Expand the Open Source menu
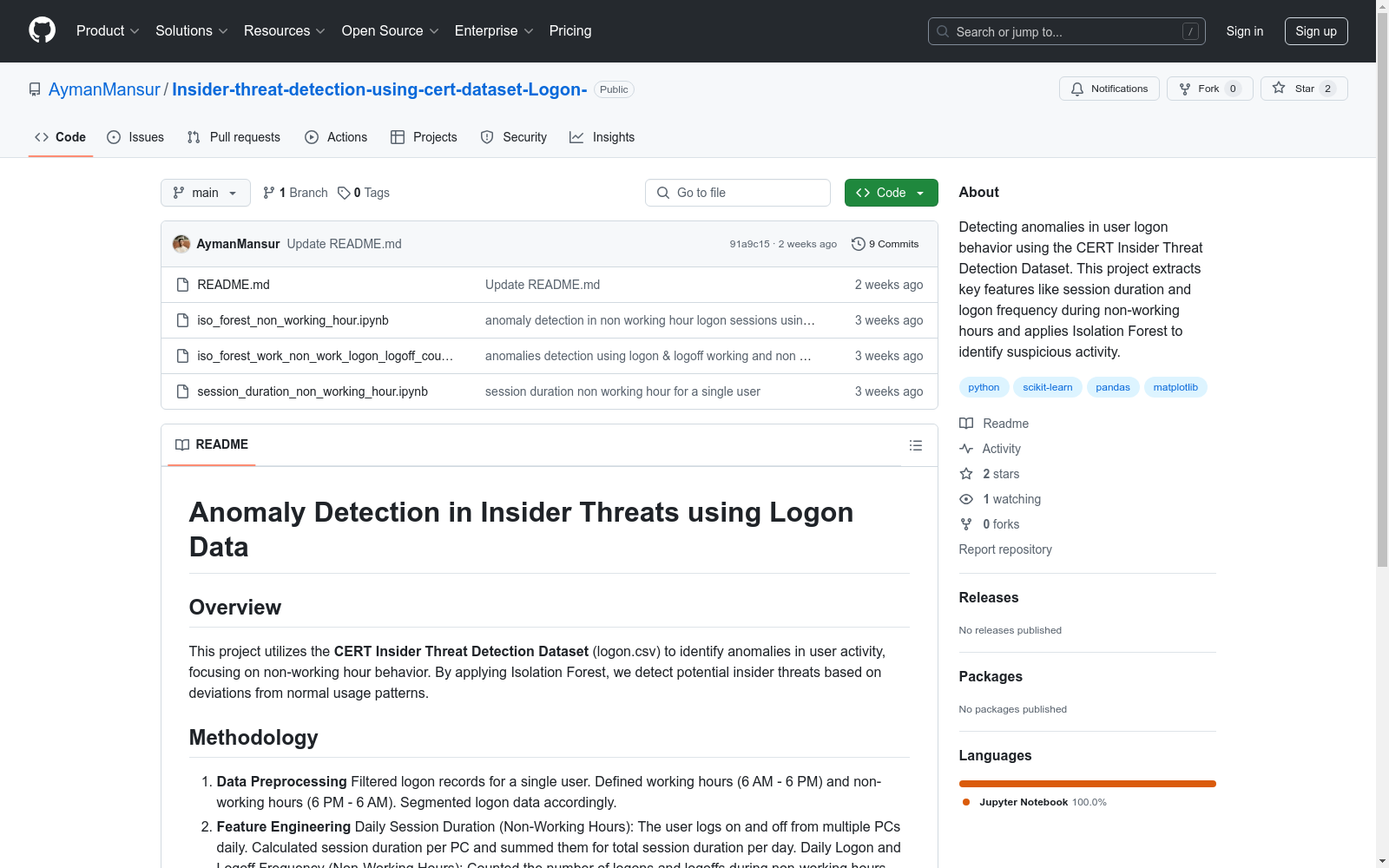 point(391,31)
